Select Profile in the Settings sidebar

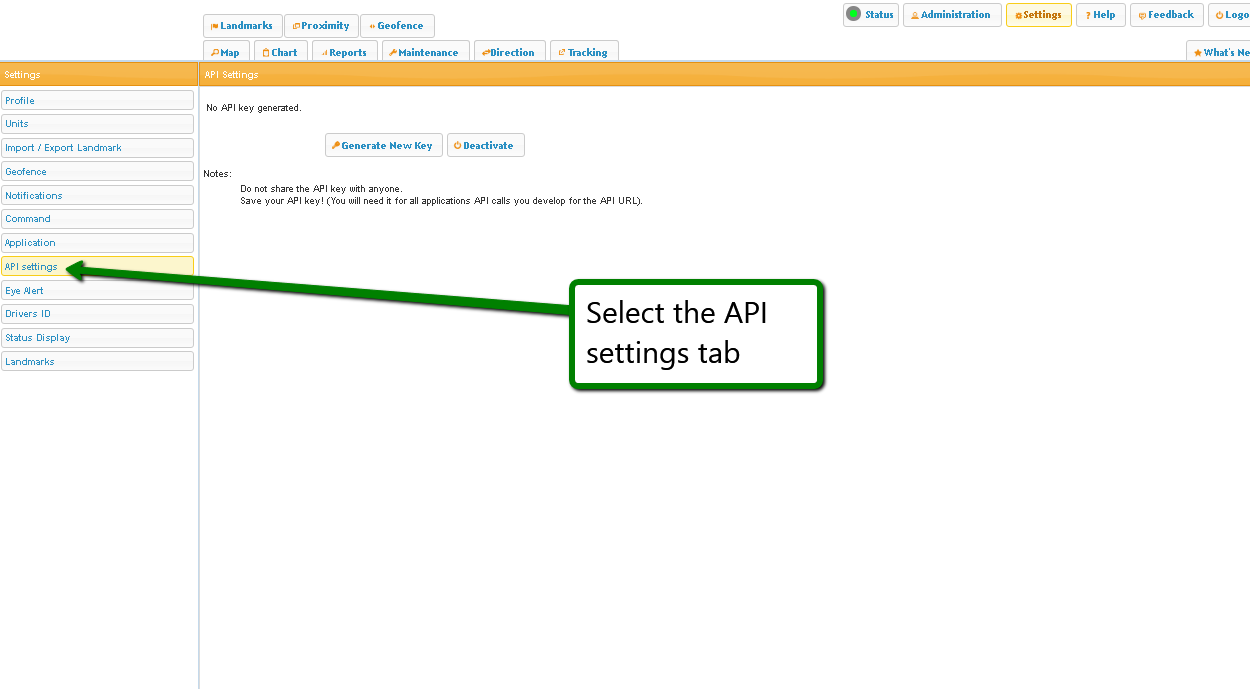coord(97,101)
